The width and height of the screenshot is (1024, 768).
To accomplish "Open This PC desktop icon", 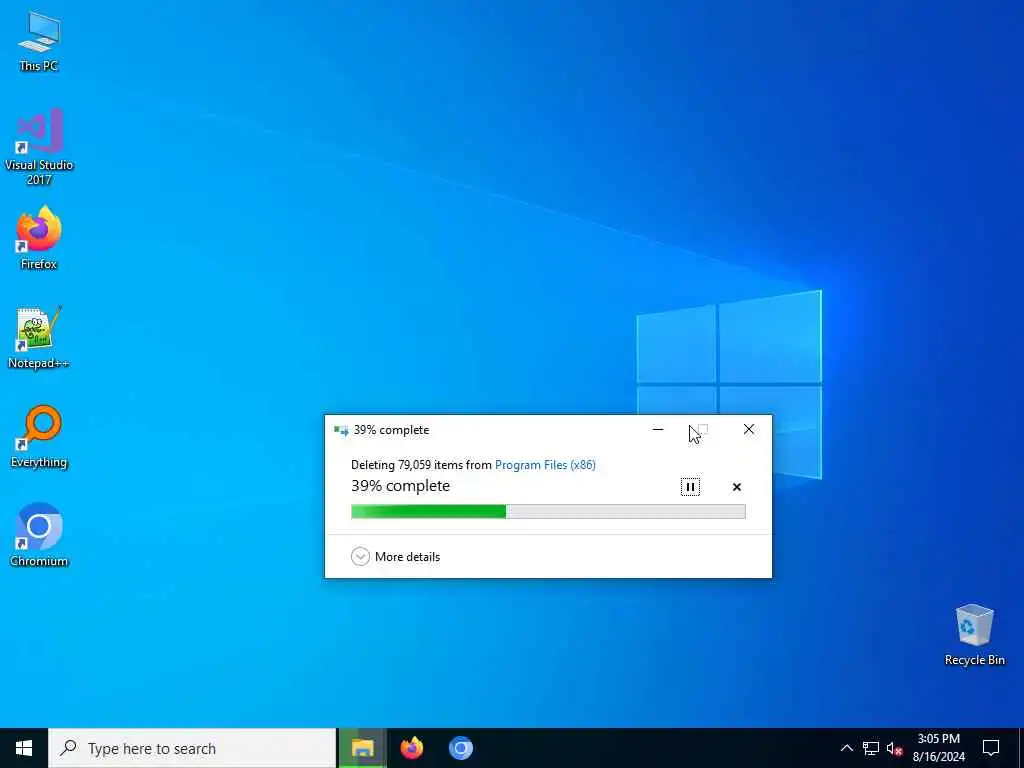I will (39, 41).
